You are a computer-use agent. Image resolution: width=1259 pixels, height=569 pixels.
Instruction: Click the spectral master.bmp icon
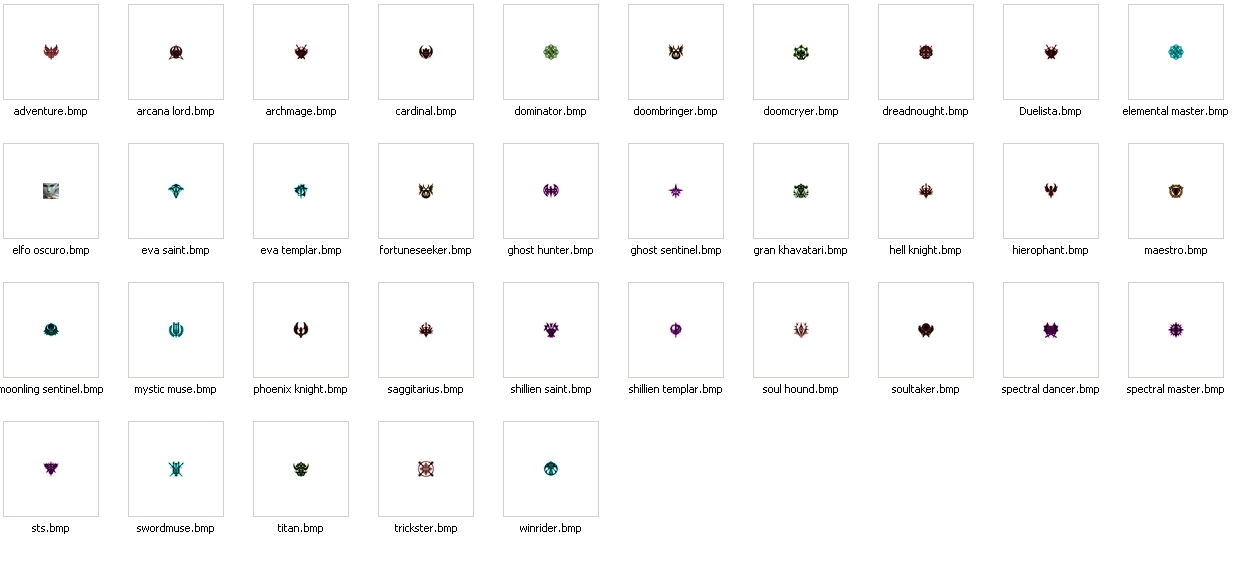pyautogui.click(x=1176, y=330)
